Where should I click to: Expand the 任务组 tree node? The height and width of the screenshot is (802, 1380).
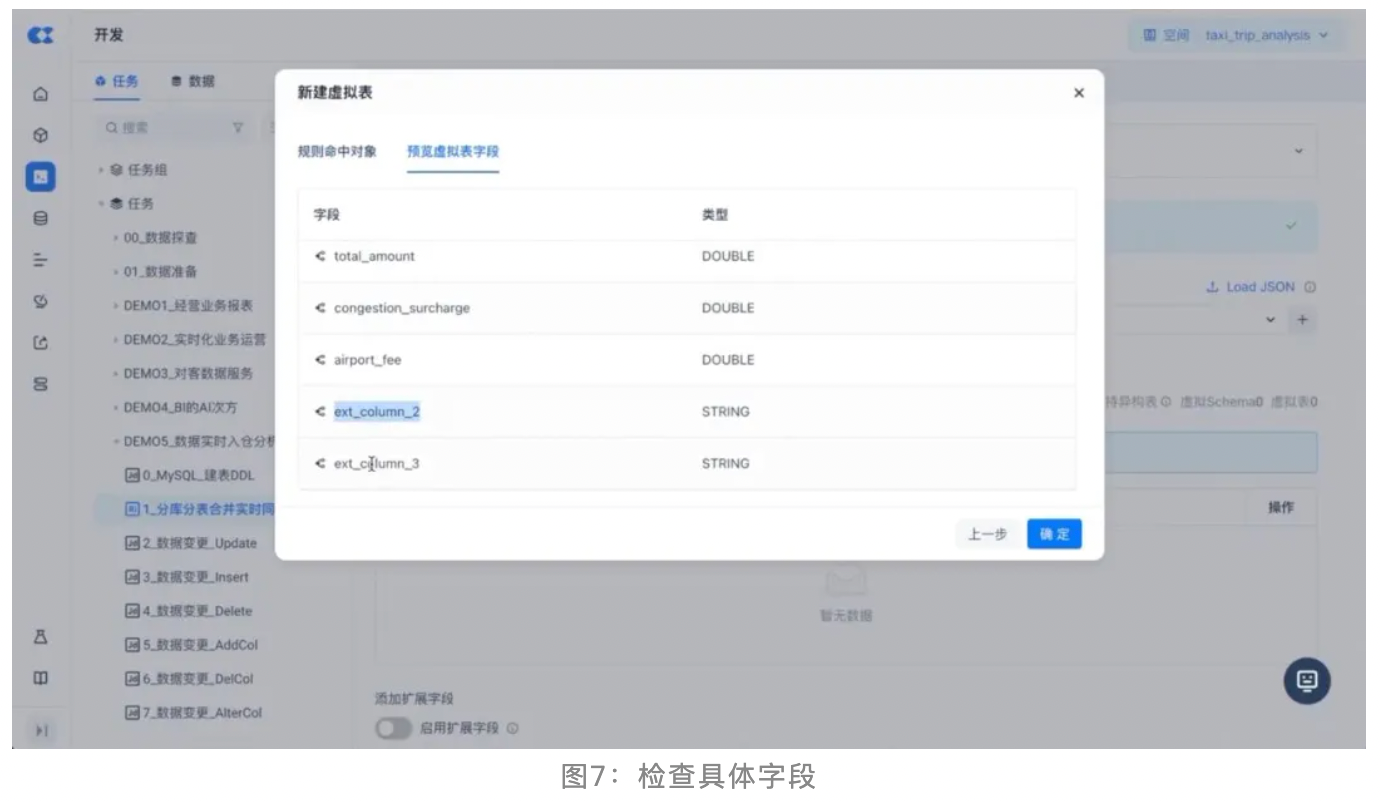[x=102, y=170]
